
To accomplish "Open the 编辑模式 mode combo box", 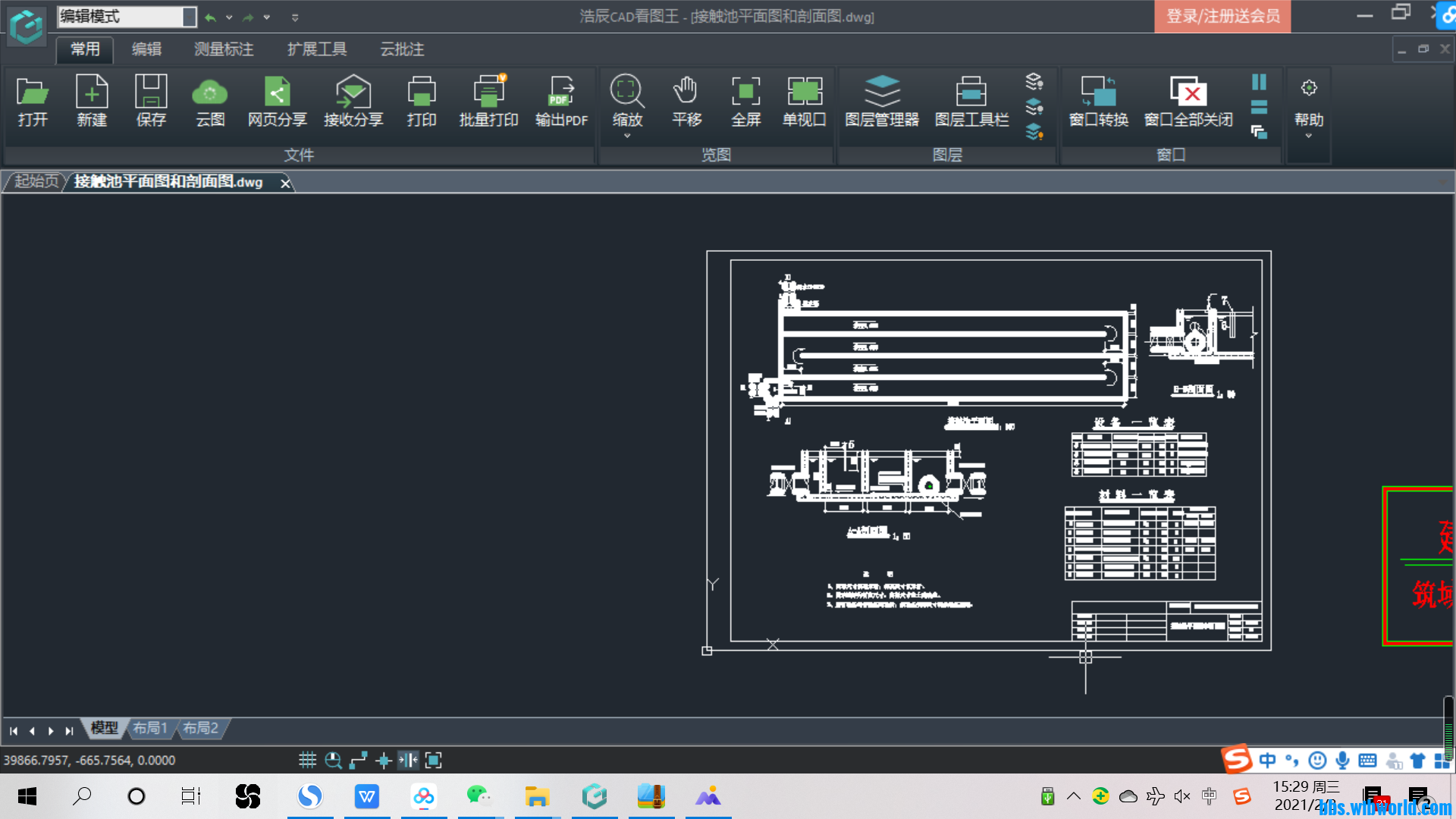I will [189, 17].
